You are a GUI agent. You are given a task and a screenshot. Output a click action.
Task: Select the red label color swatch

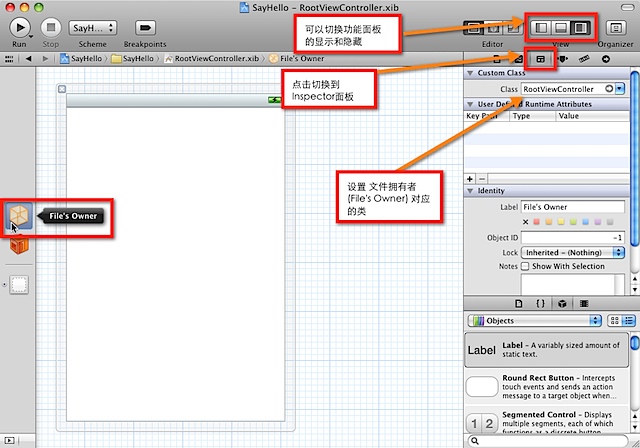[x=536, y=222]
